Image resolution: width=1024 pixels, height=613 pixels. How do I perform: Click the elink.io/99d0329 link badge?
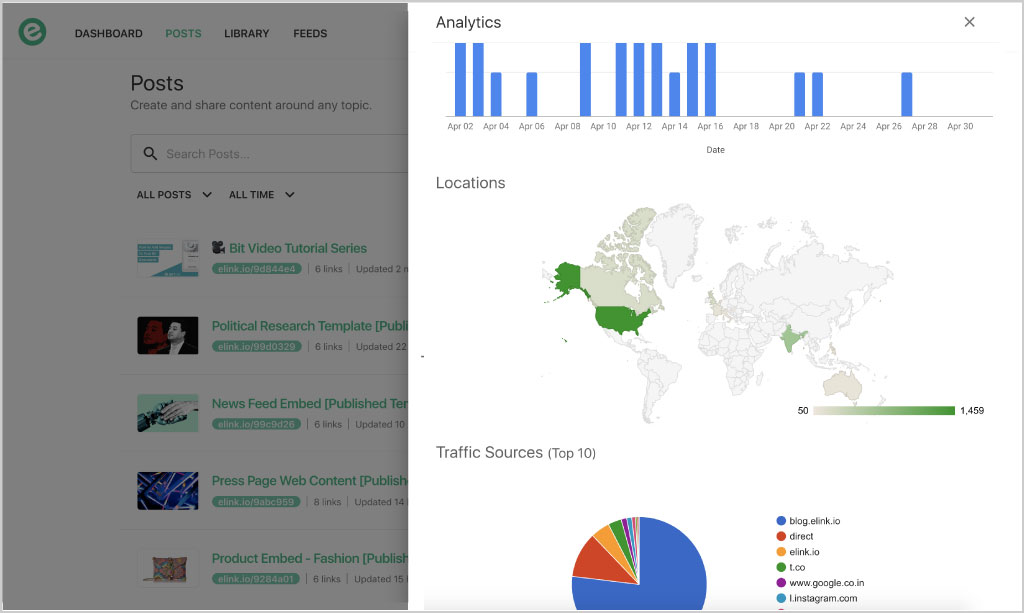[257, 346]
